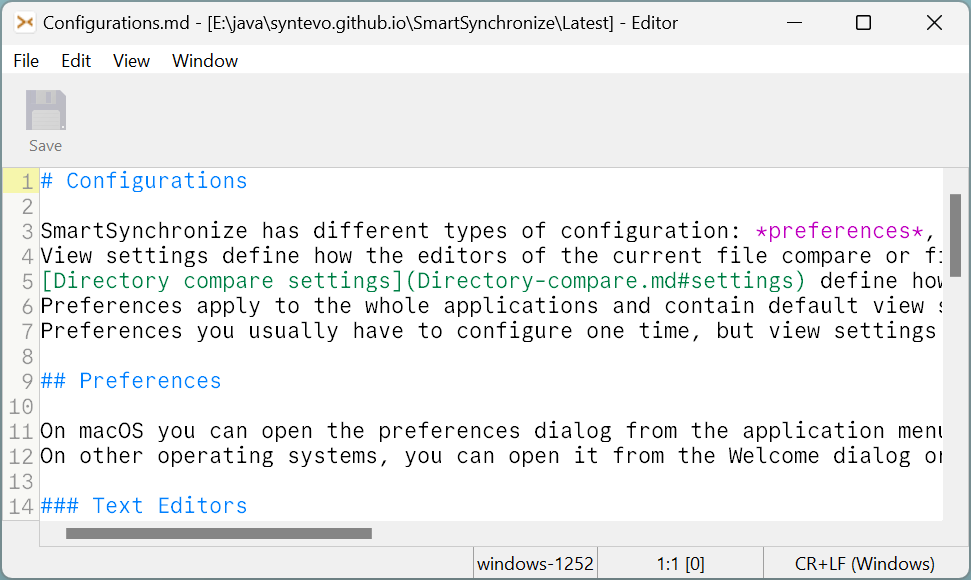Click the Save toolbar icon
This screenshot has width=971, height=580.
(45, 110)
